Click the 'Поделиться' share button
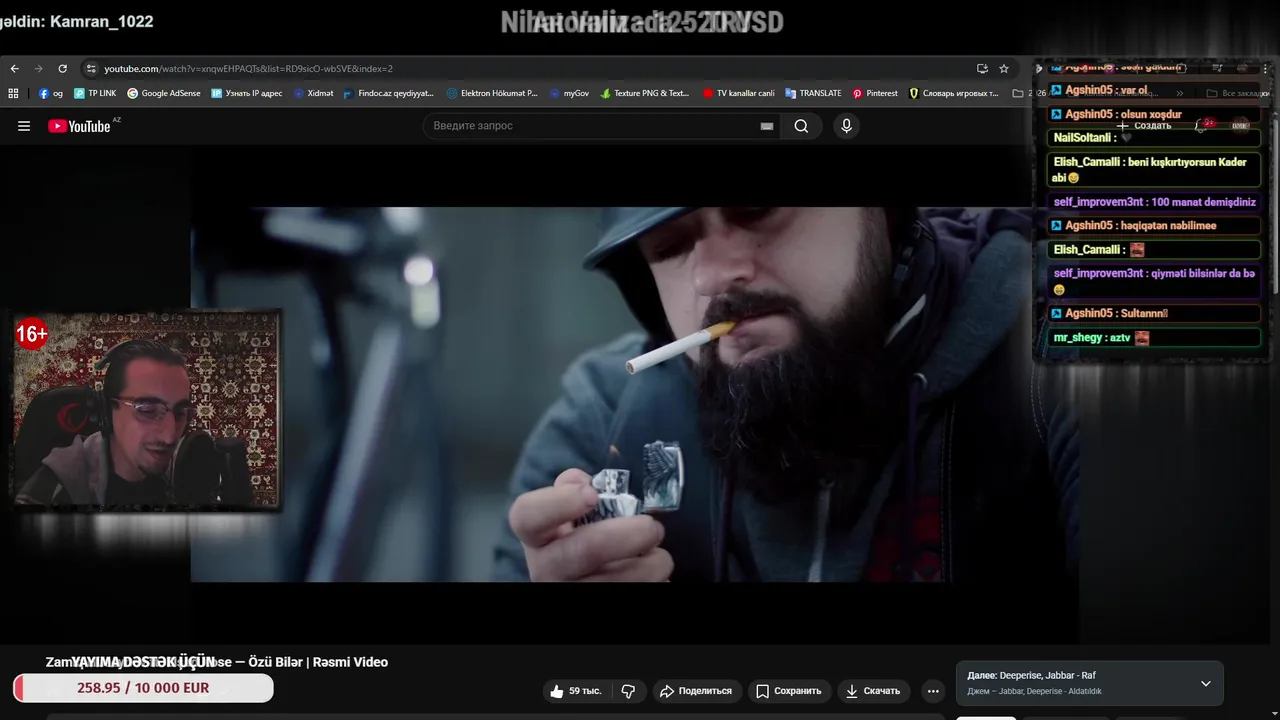The height and width of the screenshot is (720, 1280). [x=696, y=691]
